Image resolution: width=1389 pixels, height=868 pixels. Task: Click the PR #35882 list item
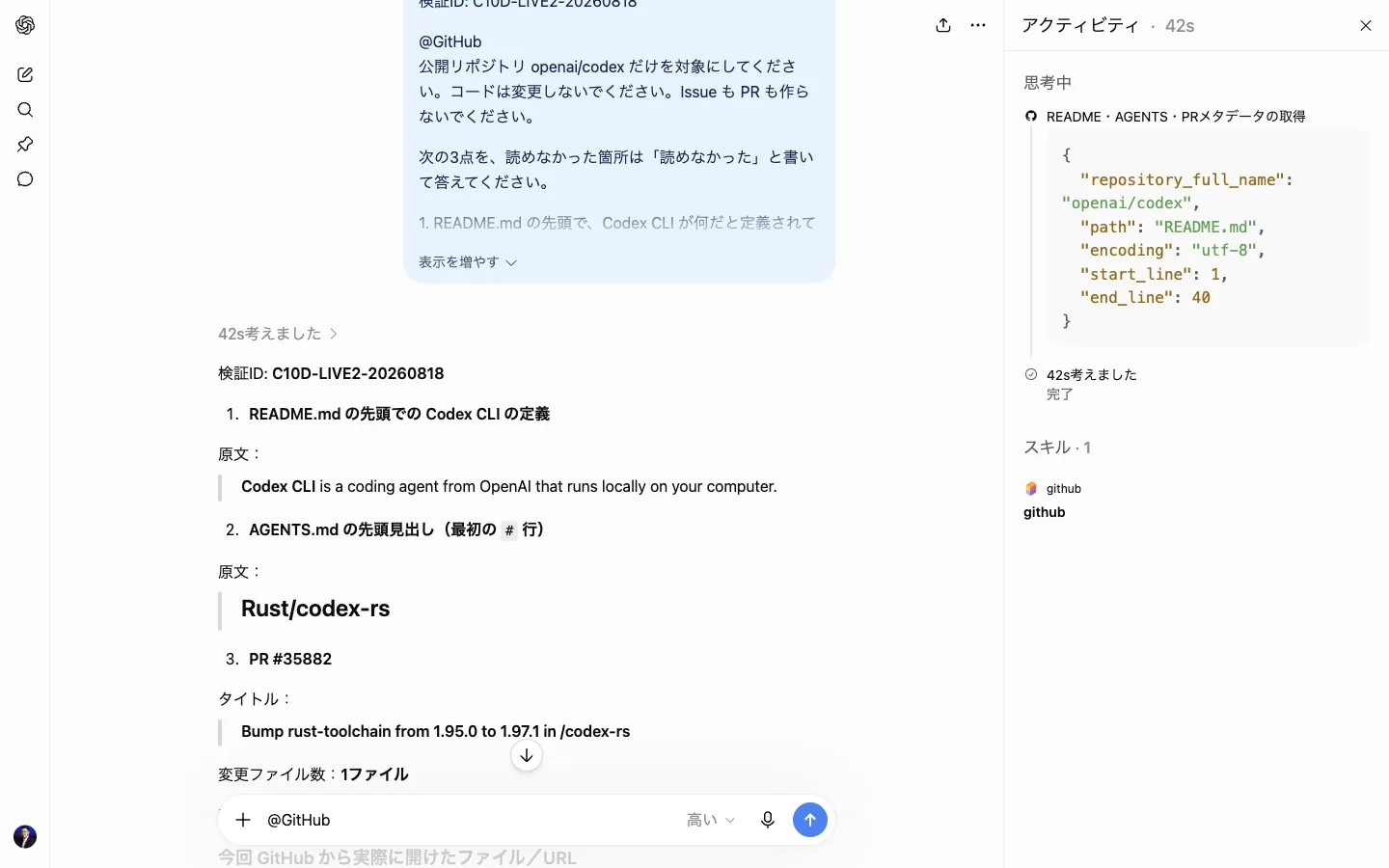(290, 659)
